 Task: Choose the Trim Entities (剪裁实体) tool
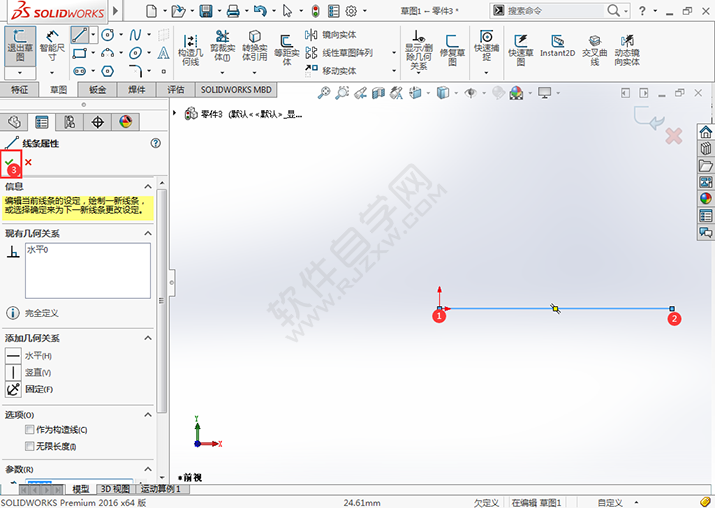(x=222, y=48)
